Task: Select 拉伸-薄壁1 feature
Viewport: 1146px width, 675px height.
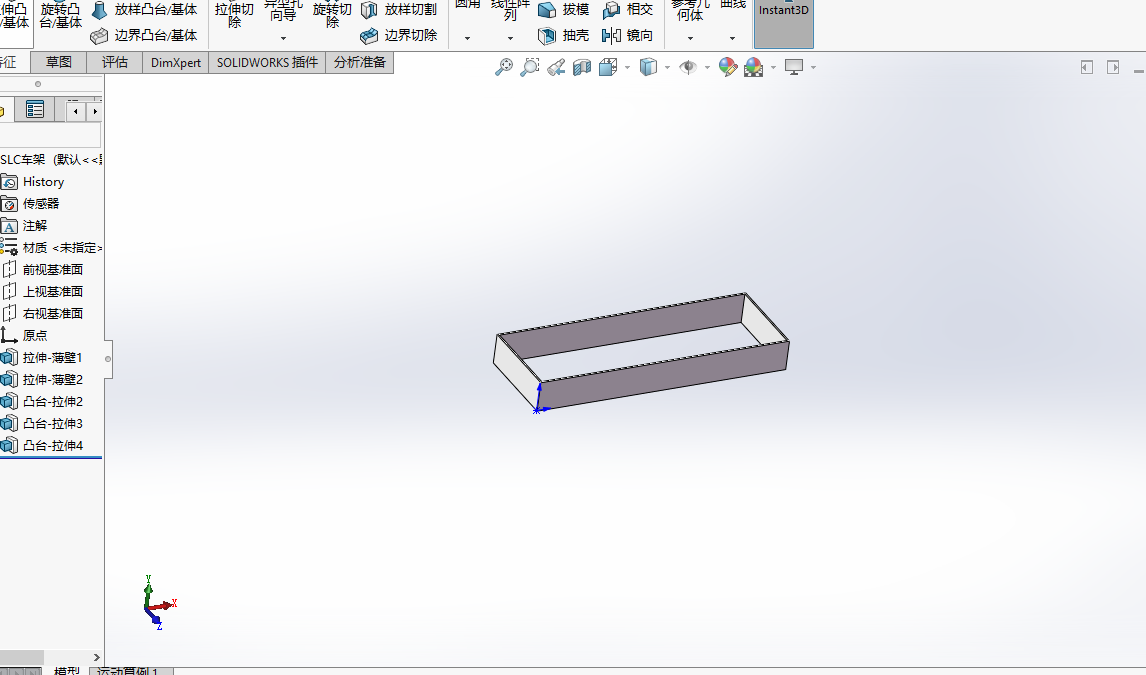Action: pyautogui.click(x=51, y=357)
